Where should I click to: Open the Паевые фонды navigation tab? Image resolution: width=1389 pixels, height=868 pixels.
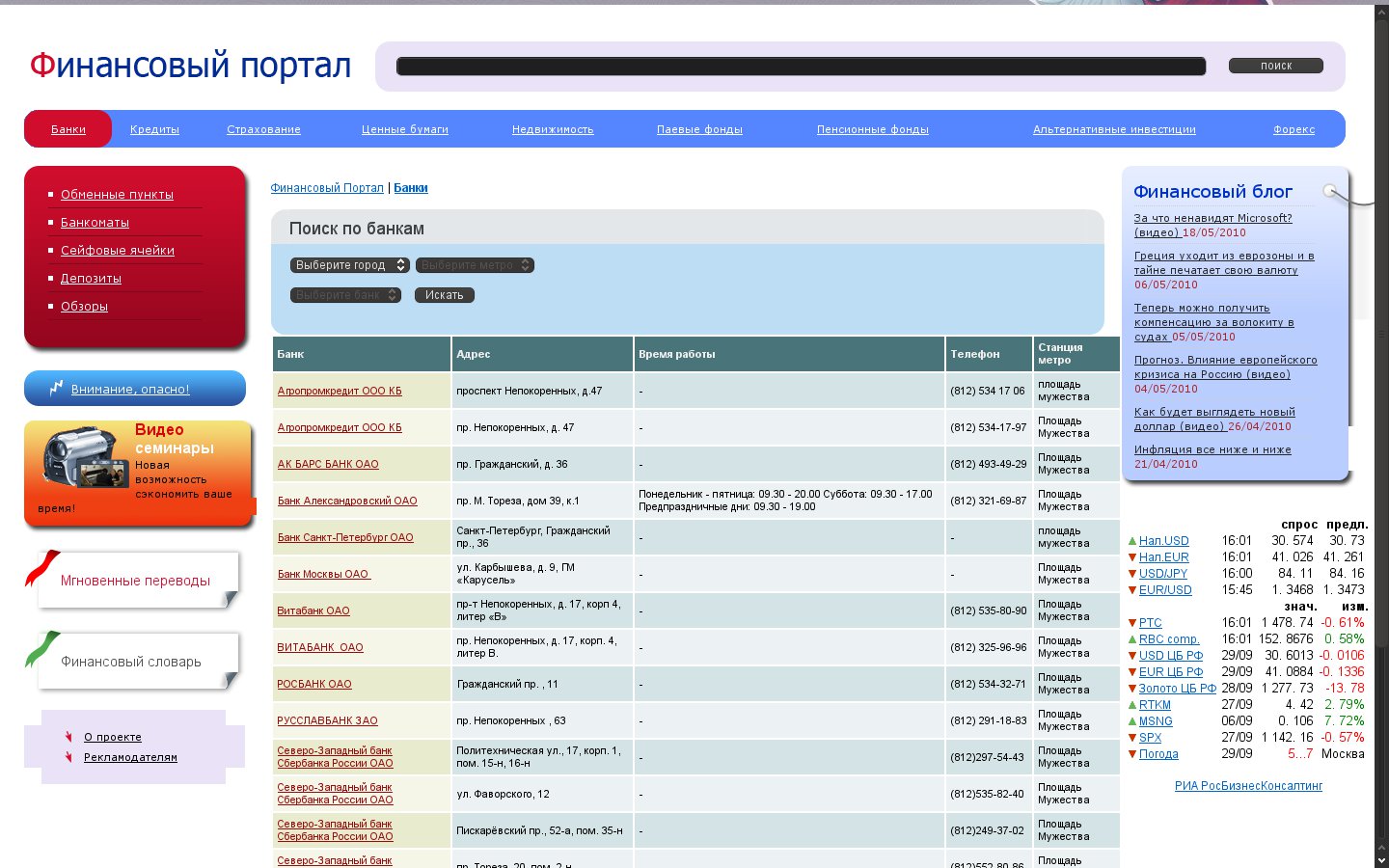[699, 129]
